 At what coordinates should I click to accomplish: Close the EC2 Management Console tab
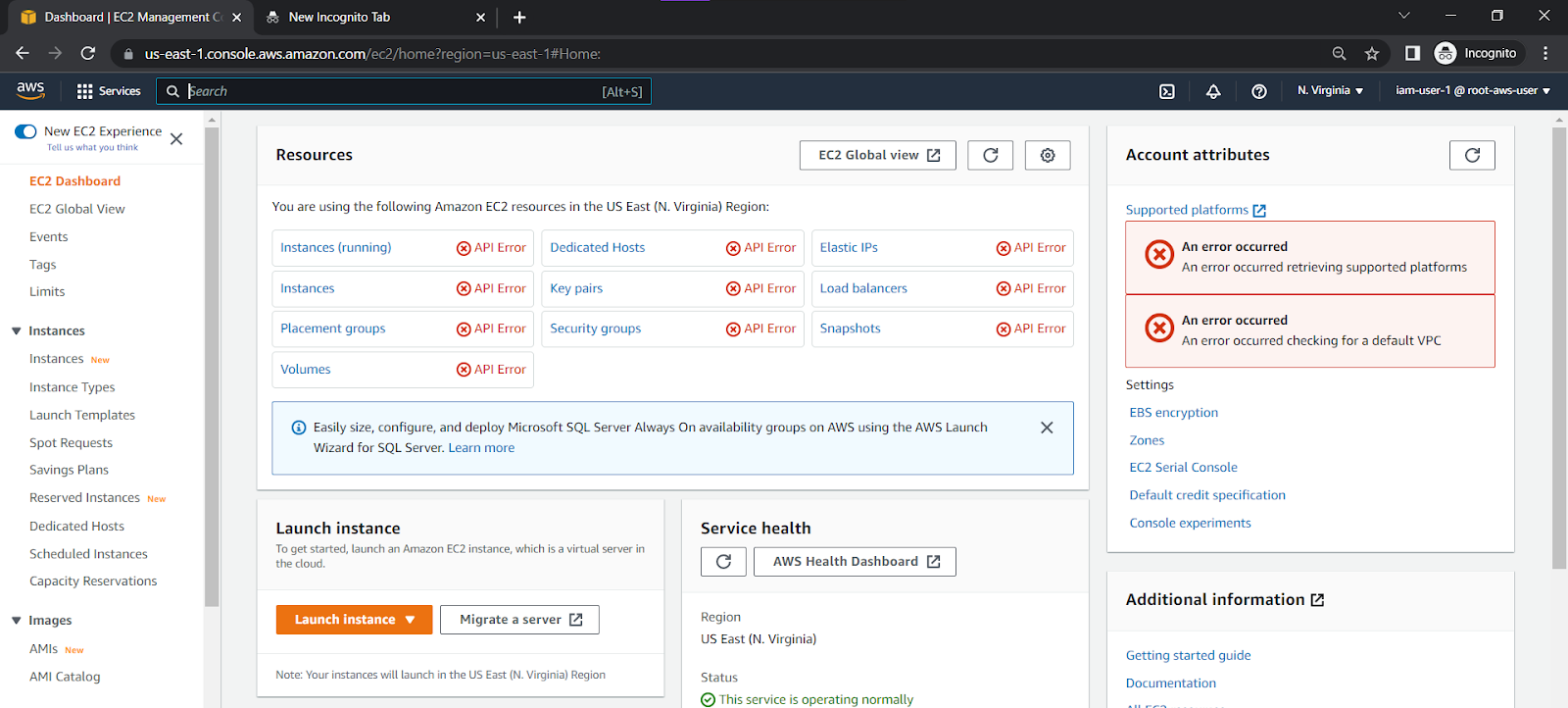coord(236,17)
